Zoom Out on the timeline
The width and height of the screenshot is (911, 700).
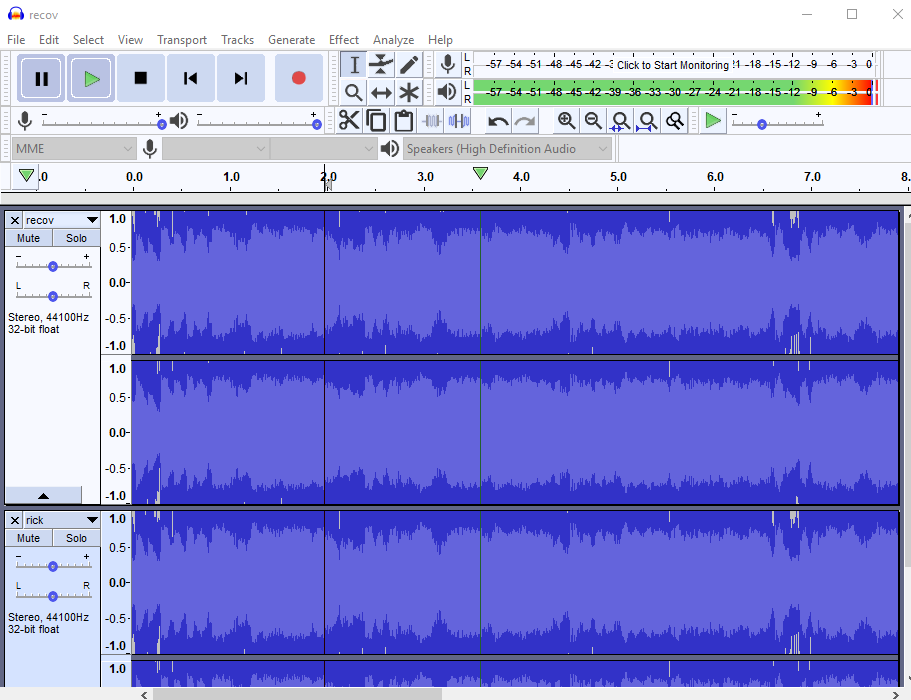pos(593,121)
